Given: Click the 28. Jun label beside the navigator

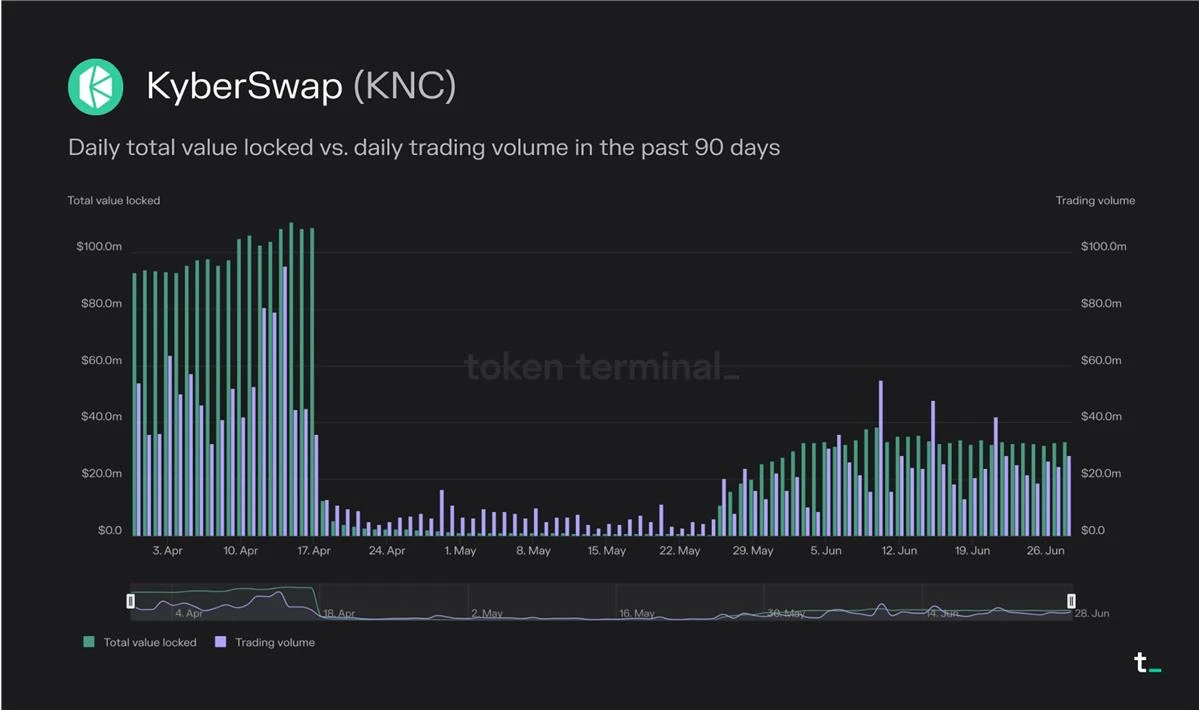Looking at the screenshot, I should coord(1092,613).
